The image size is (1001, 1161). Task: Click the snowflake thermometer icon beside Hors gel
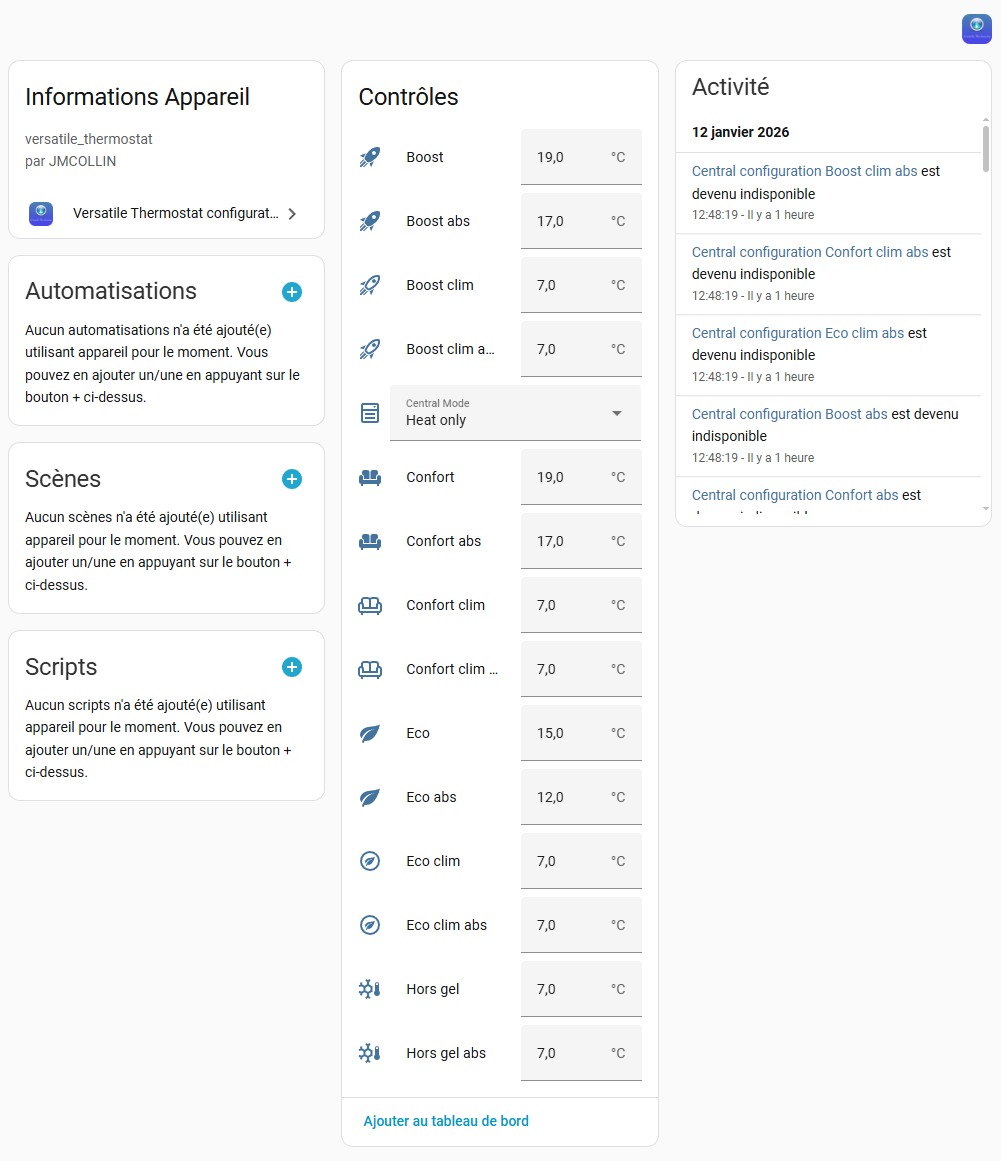pyautogui.click(x=369, y=989)
